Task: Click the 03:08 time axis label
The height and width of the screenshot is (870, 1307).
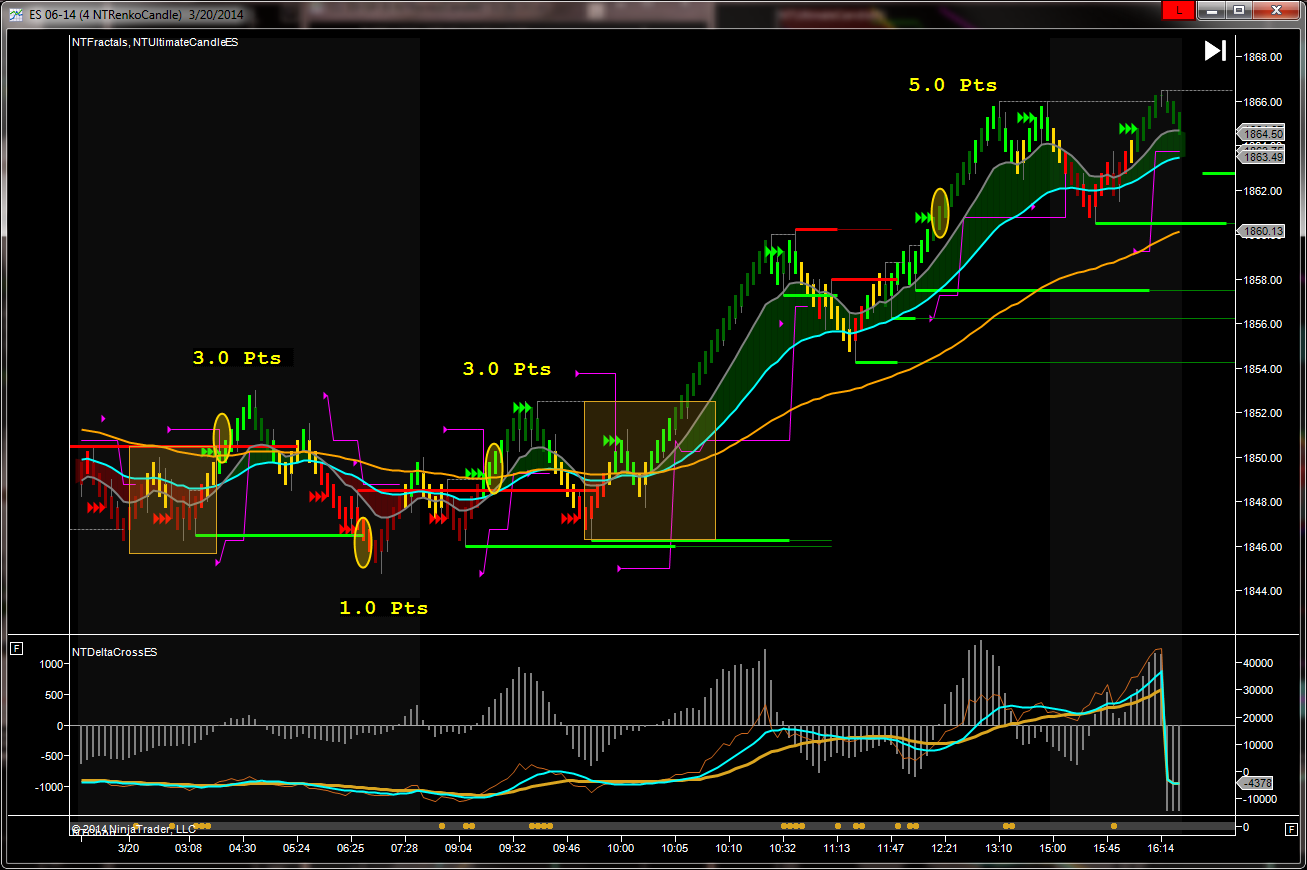Action: point(188,848)
